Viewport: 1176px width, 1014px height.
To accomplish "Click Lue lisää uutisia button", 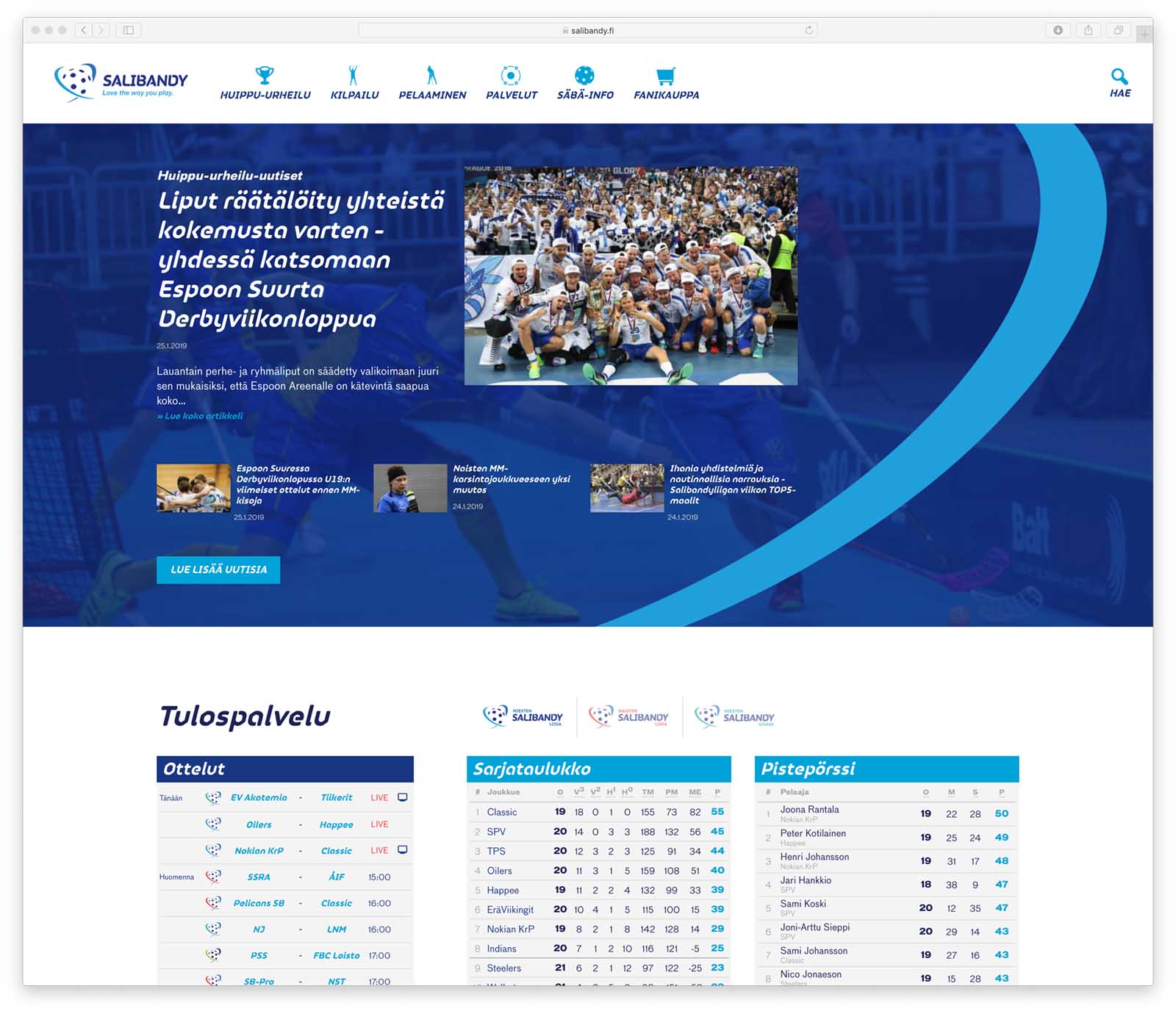I will 218,569.
